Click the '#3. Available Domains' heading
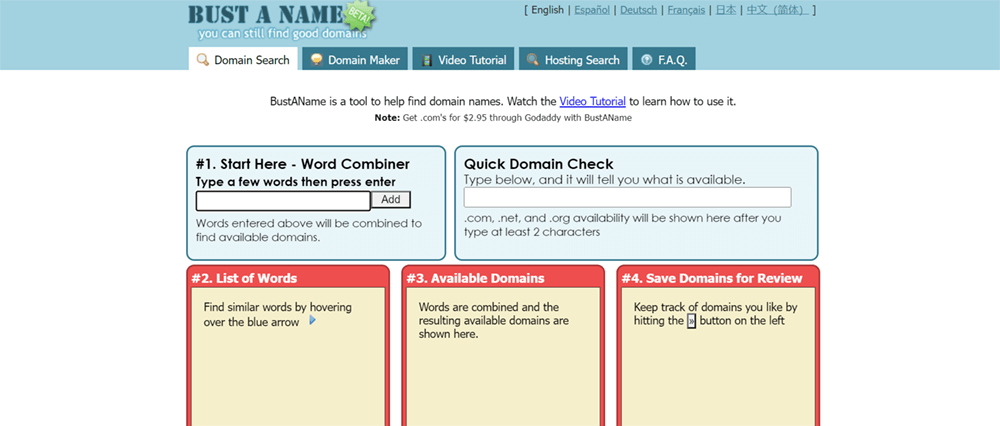 (x=476, y=278)
